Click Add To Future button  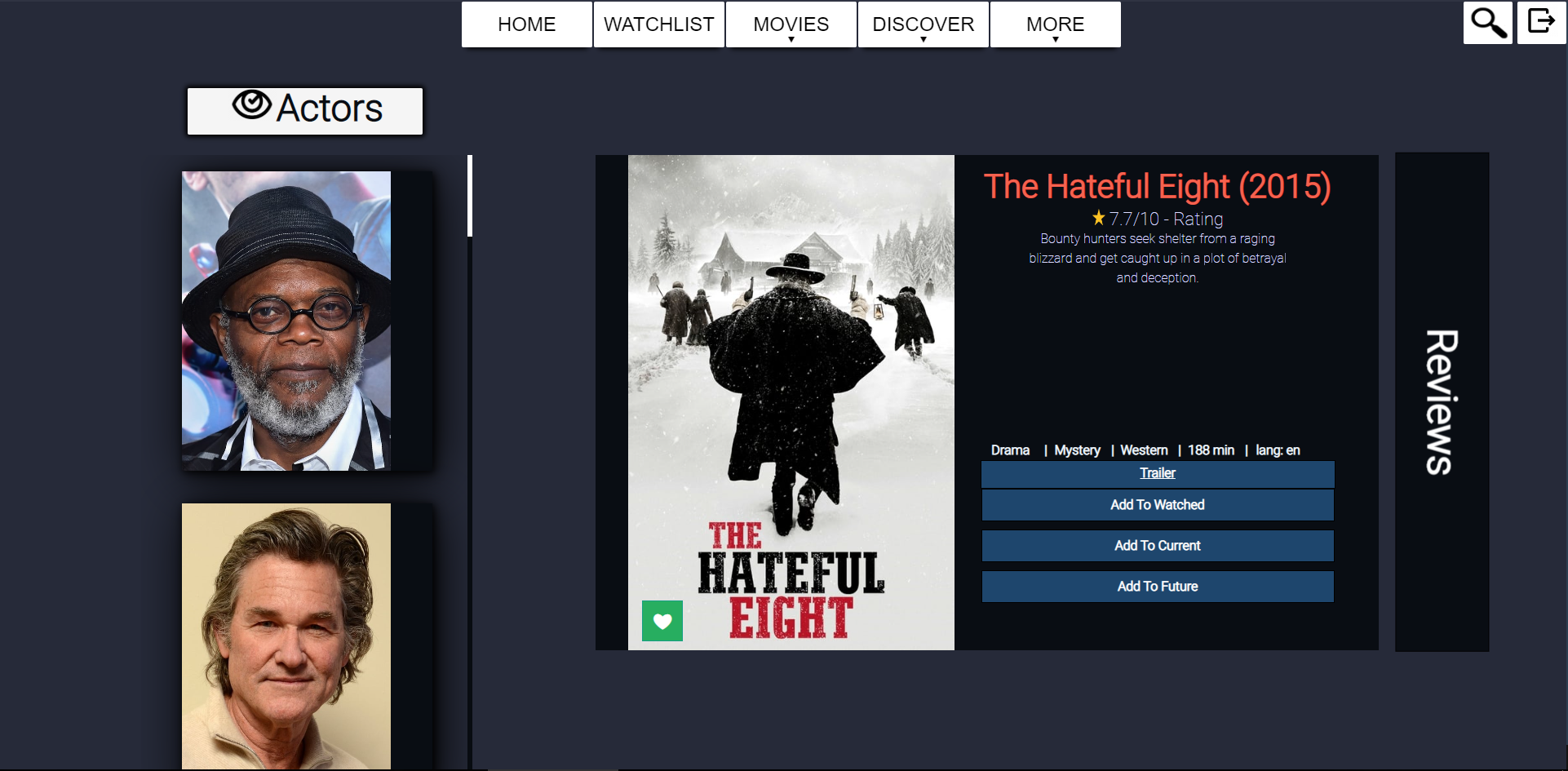(1158, 587)
